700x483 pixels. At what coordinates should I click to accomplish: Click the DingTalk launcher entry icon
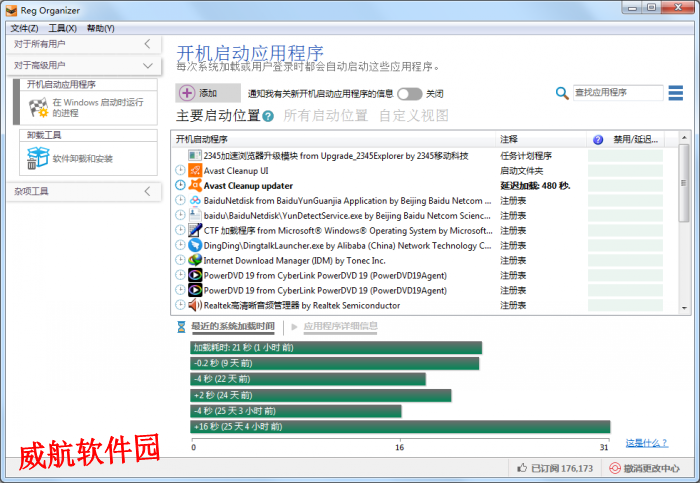195,245
